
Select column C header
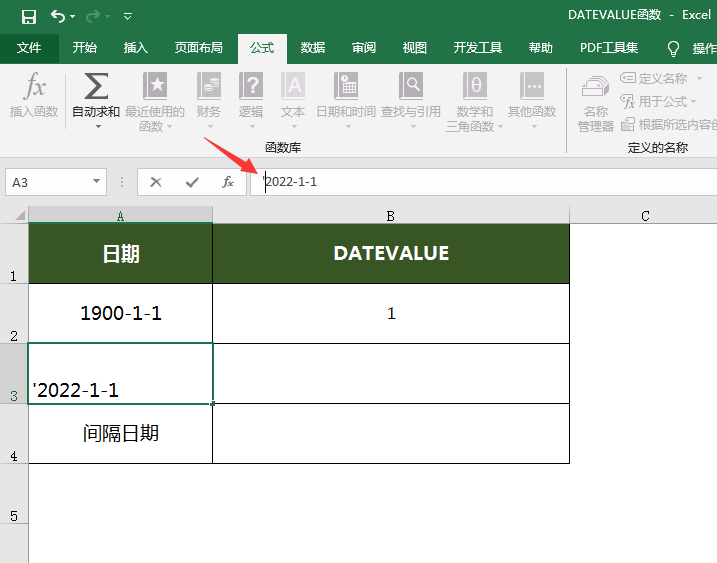[645, 216]
